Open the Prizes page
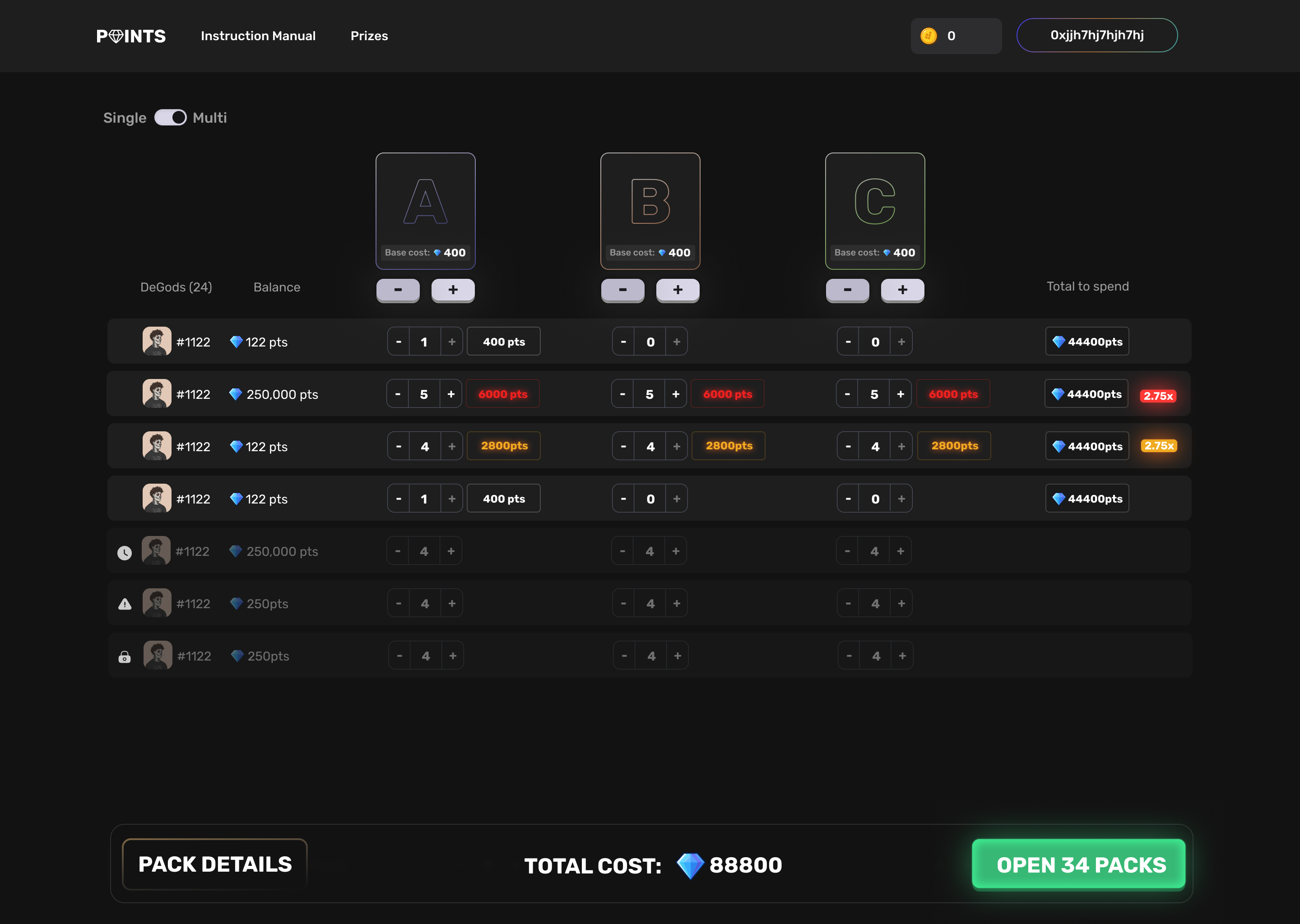Image resolution: width=1300 pixels, height=924 pixels. point(369,36)
